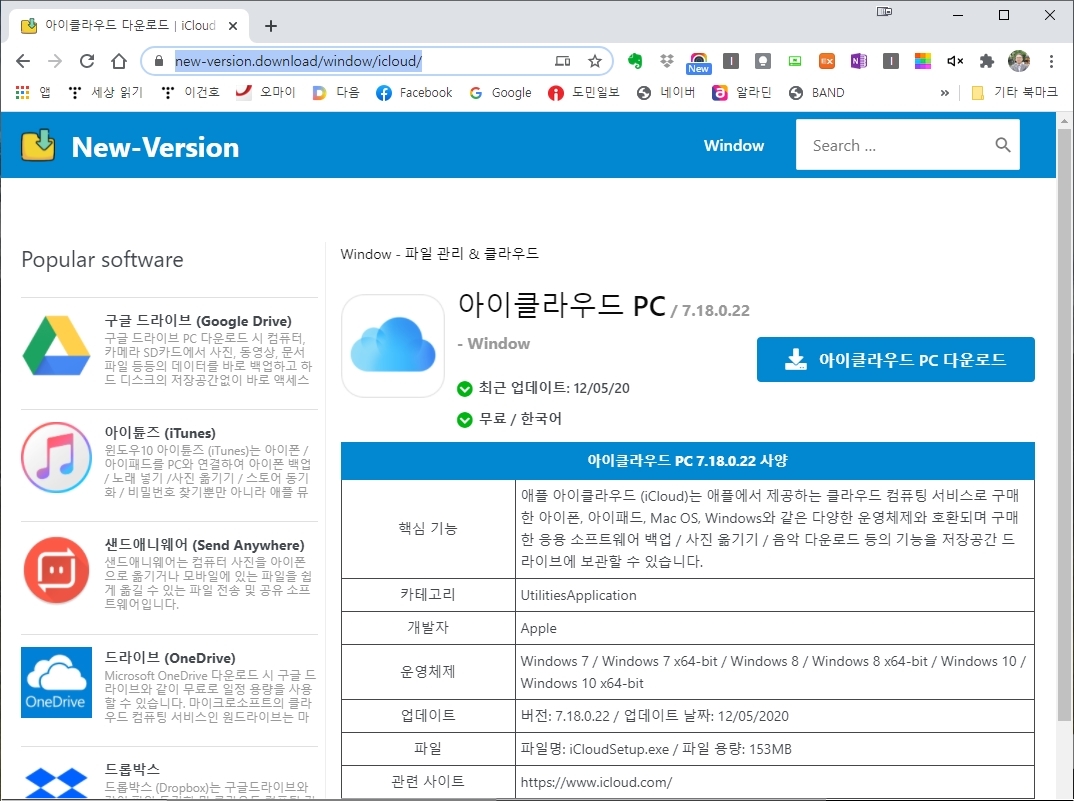Open the Apps grid bookmark icon
Viewport: 1074px width, 801px height.
23,93
